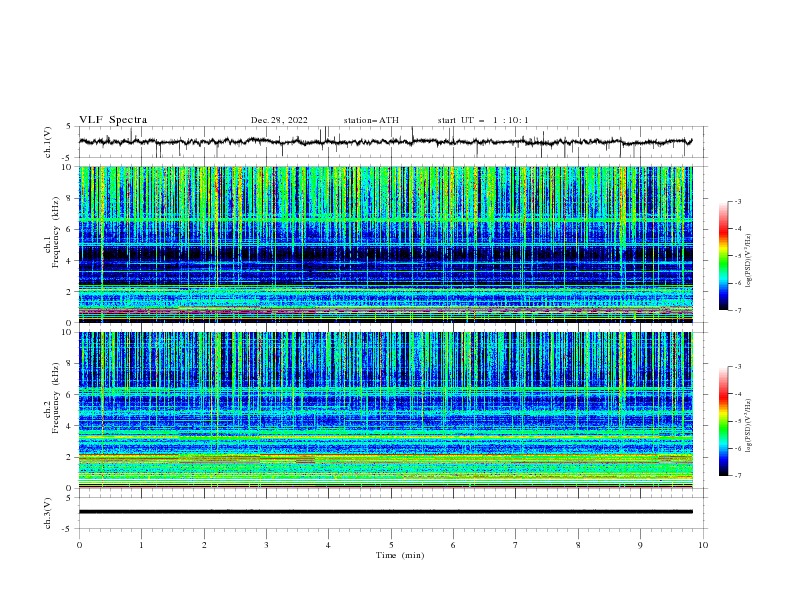Click the "5" tick on the Time axis

click(x=391, y=545)
